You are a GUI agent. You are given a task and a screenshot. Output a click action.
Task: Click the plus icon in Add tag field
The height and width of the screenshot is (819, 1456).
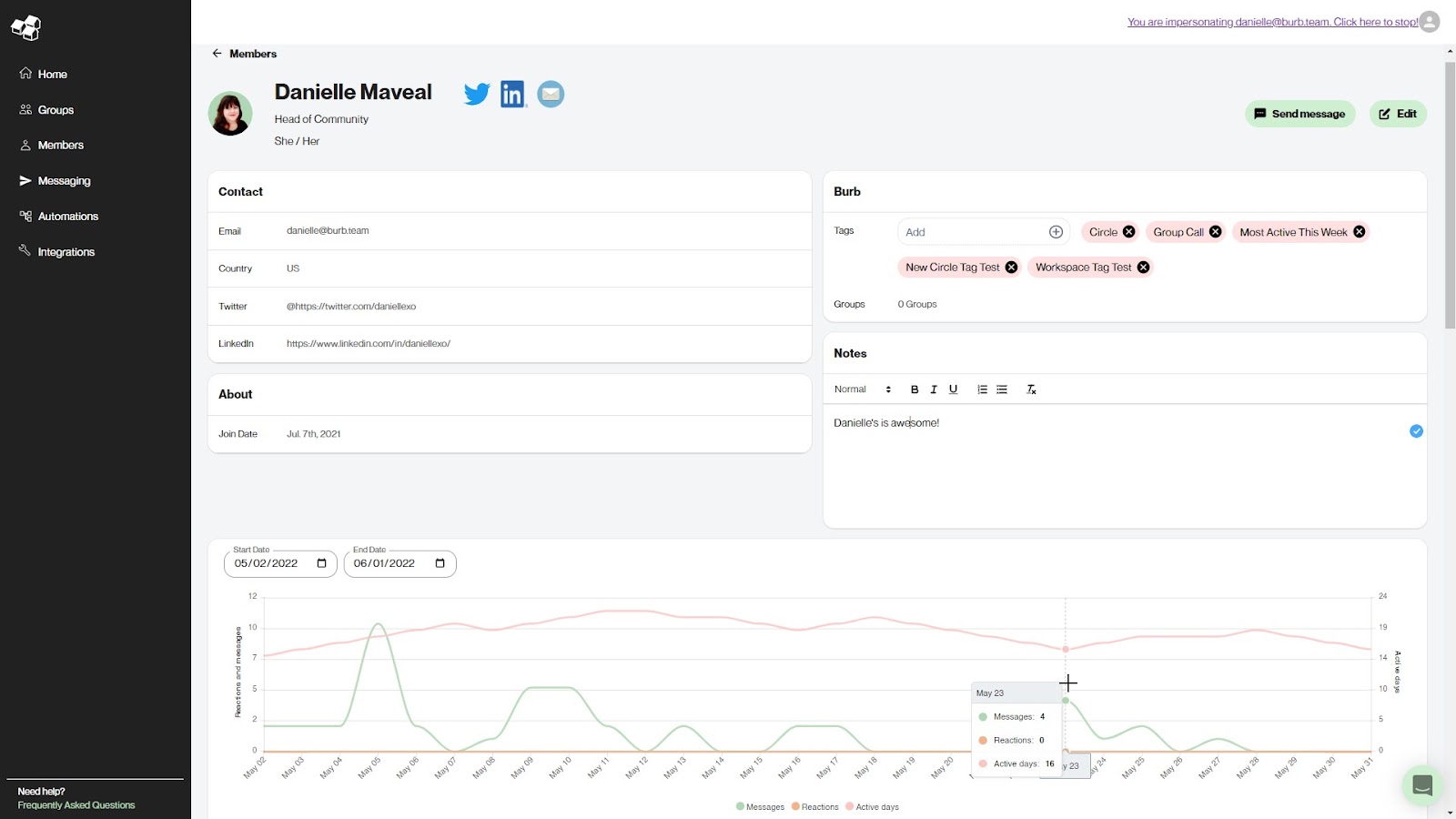(x=1056, y=232)
